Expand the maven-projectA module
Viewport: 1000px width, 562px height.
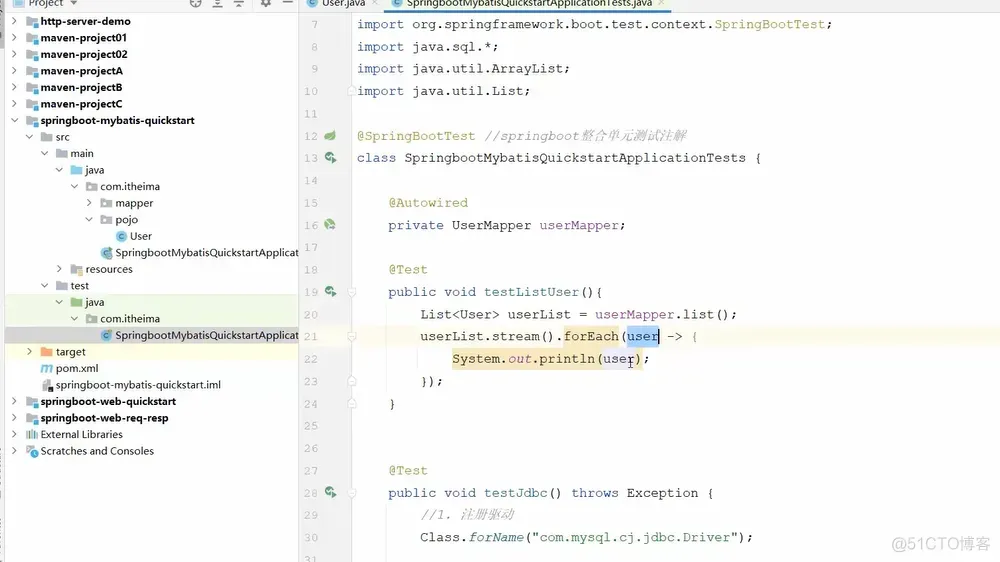click(14, 71)
